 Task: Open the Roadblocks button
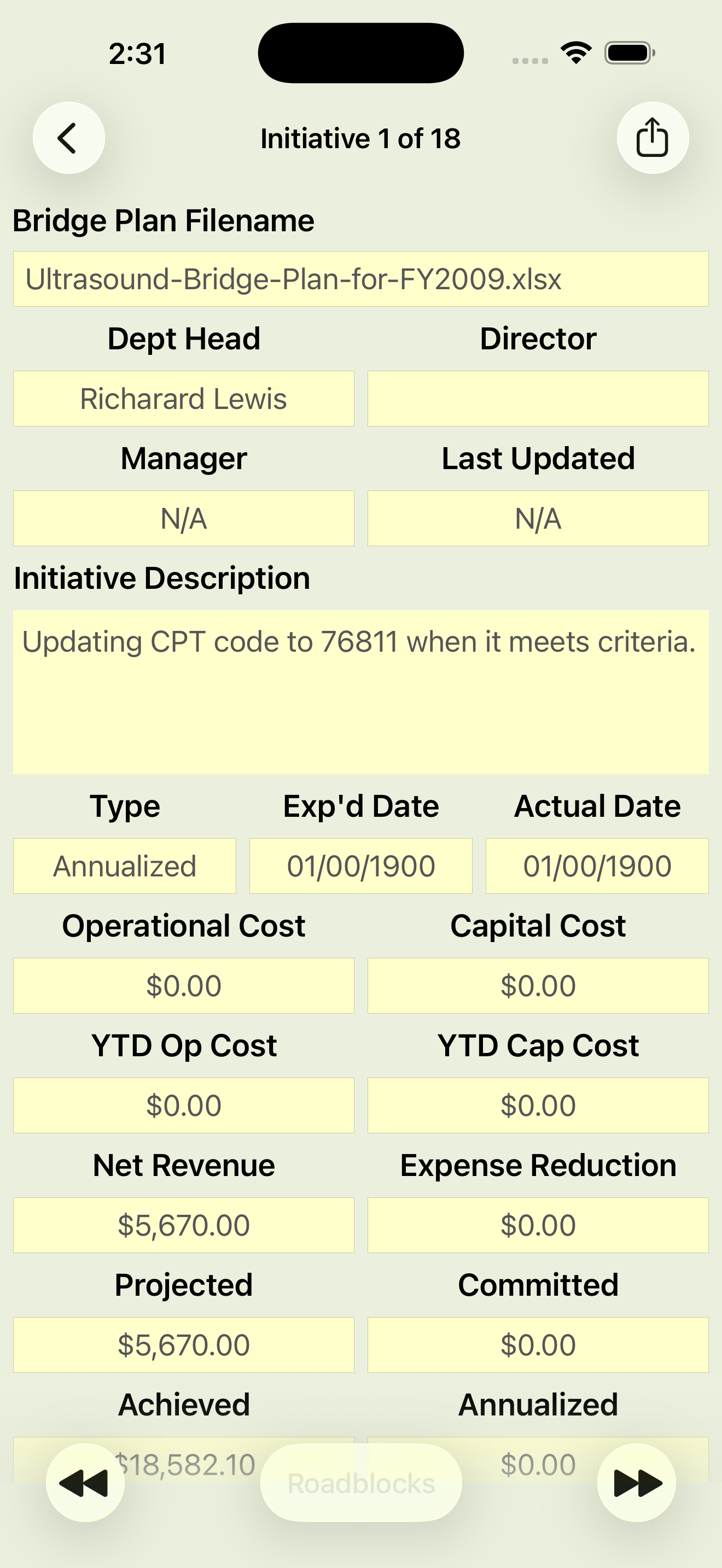[361, 1483]
